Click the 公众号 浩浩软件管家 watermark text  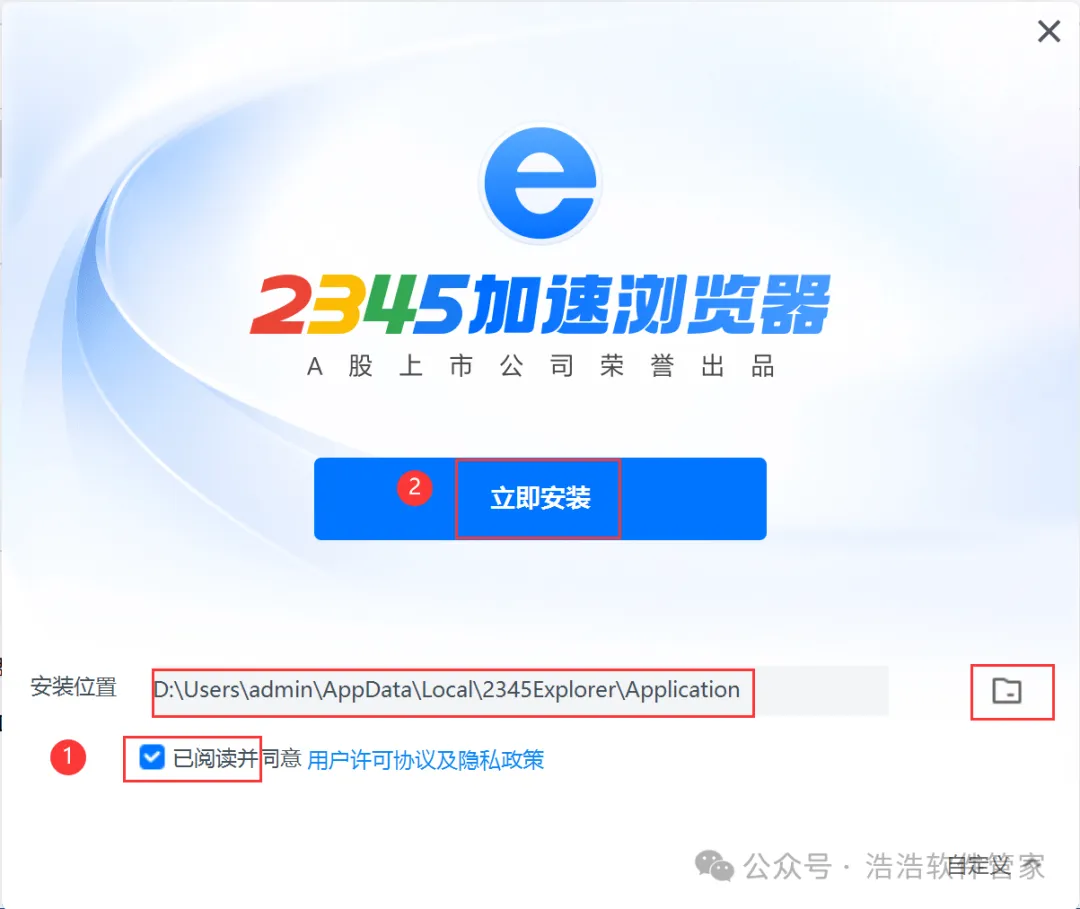tap(894, 866)
